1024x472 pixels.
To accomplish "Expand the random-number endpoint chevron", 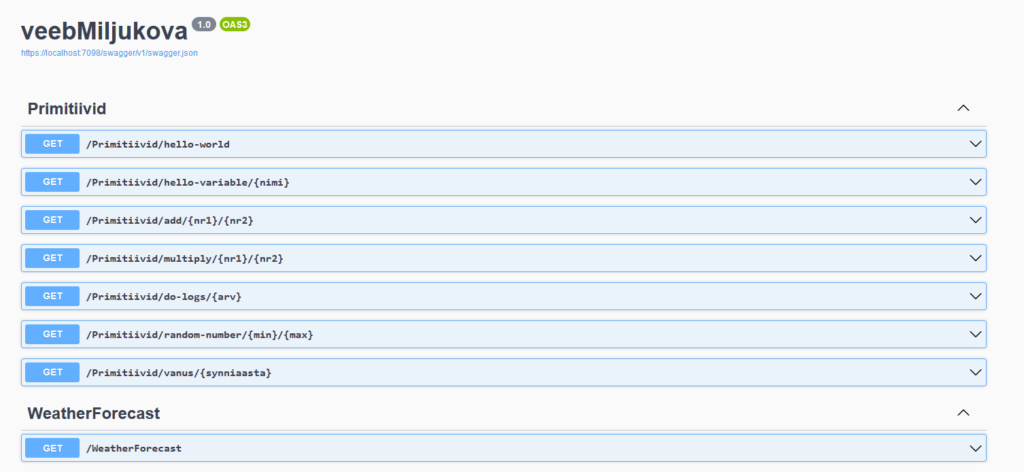I will [x=976, y=334].
